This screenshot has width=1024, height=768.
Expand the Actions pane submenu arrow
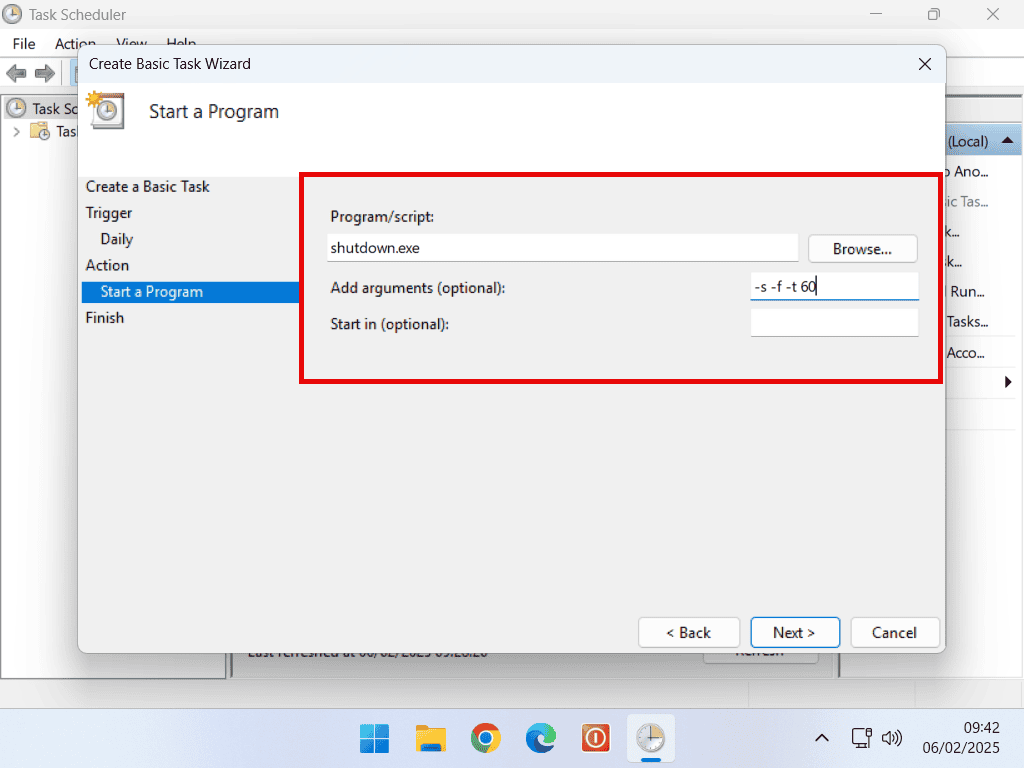(x=1007, y=382)
